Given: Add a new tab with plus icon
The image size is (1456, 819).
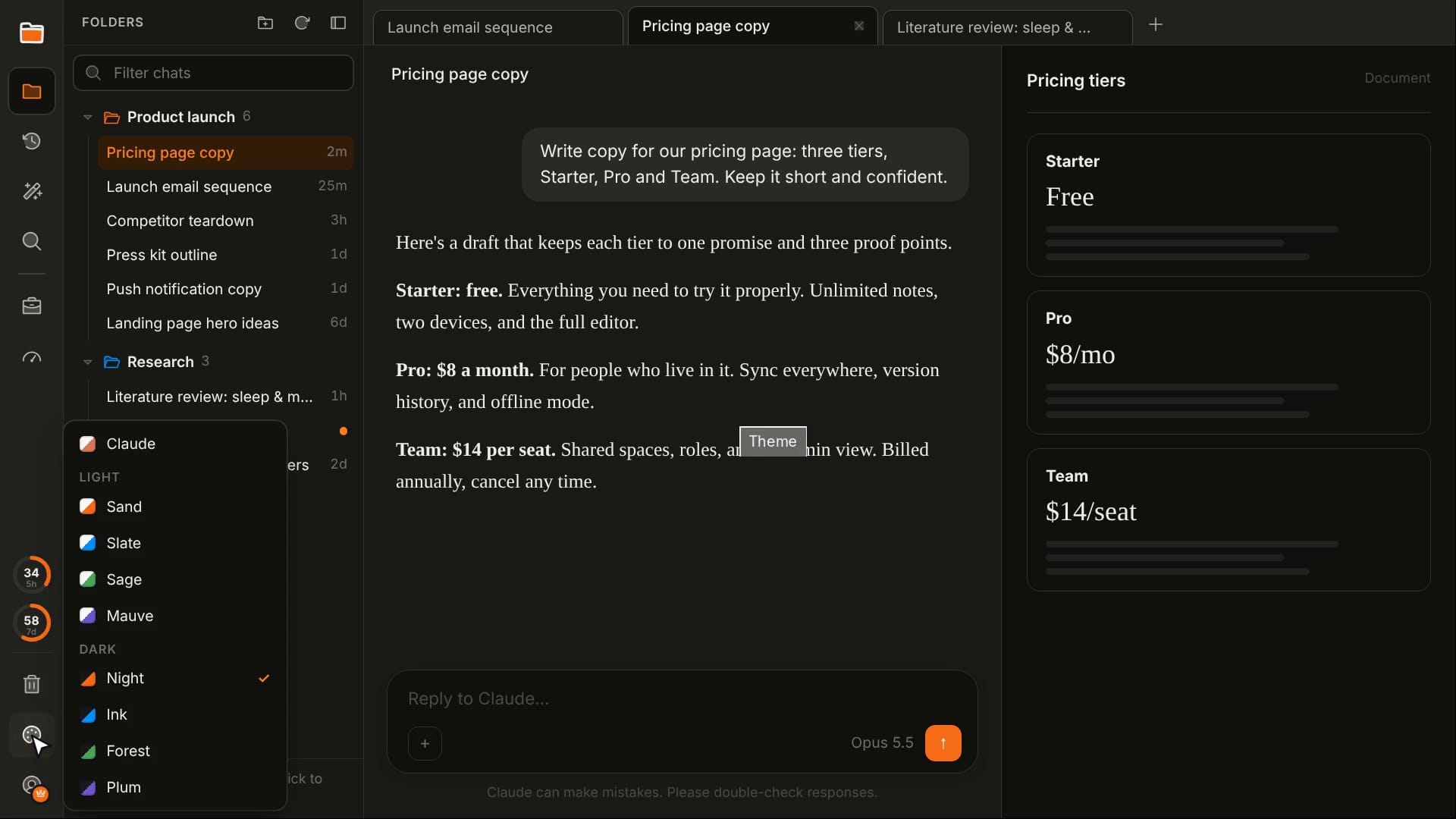Looking at the screenshot, I should 1155,25.
